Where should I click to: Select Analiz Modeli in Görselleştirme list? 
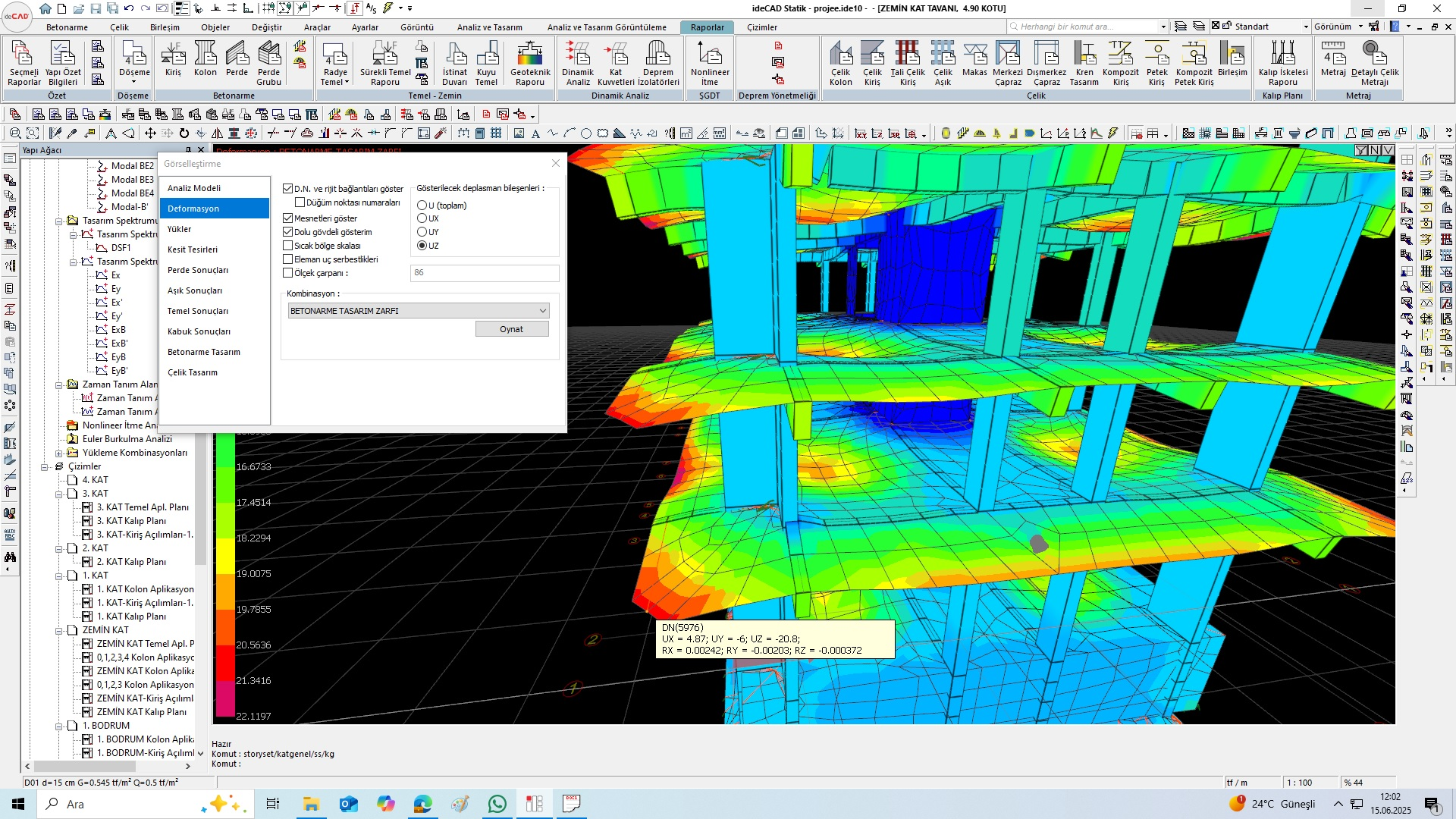pyautogui.click(x=215, y=188)
